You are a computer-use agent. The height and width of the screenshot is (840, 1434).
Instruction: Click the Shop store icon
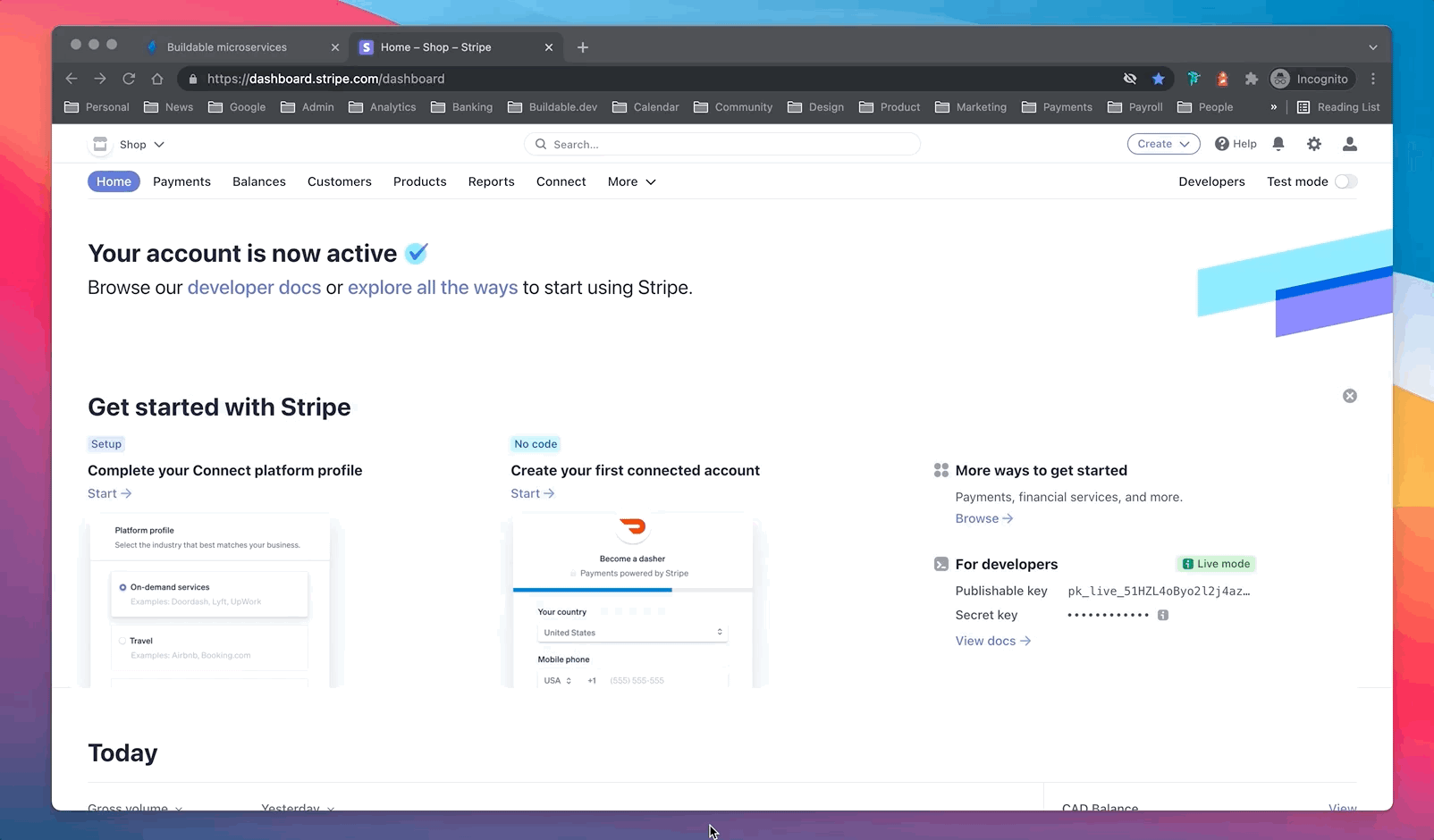pos(100,144)
